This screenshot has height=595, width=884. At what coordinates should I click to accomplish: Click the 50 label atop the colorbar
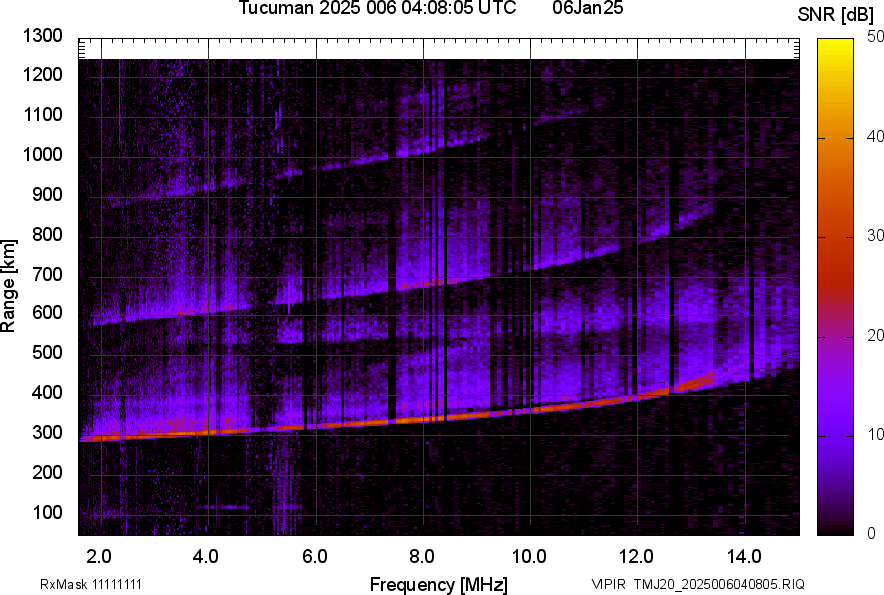(x=876, y=37)
